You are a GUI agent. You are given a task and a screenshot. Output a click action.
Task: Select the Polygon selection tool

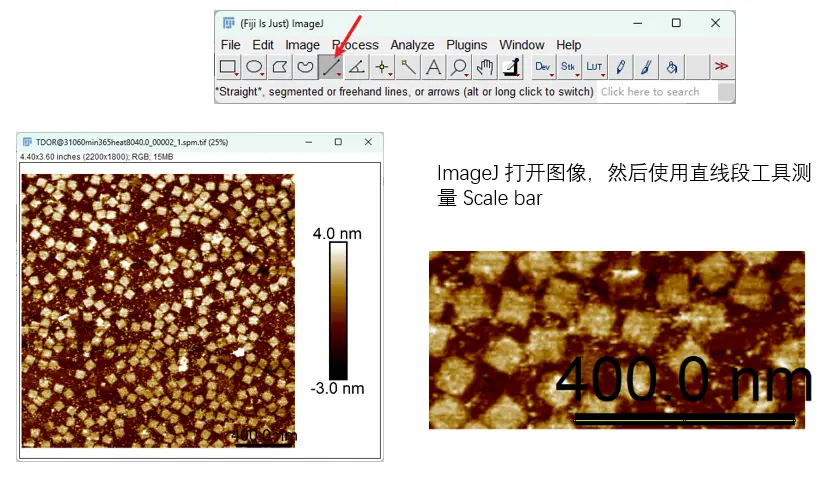point(279,67)
